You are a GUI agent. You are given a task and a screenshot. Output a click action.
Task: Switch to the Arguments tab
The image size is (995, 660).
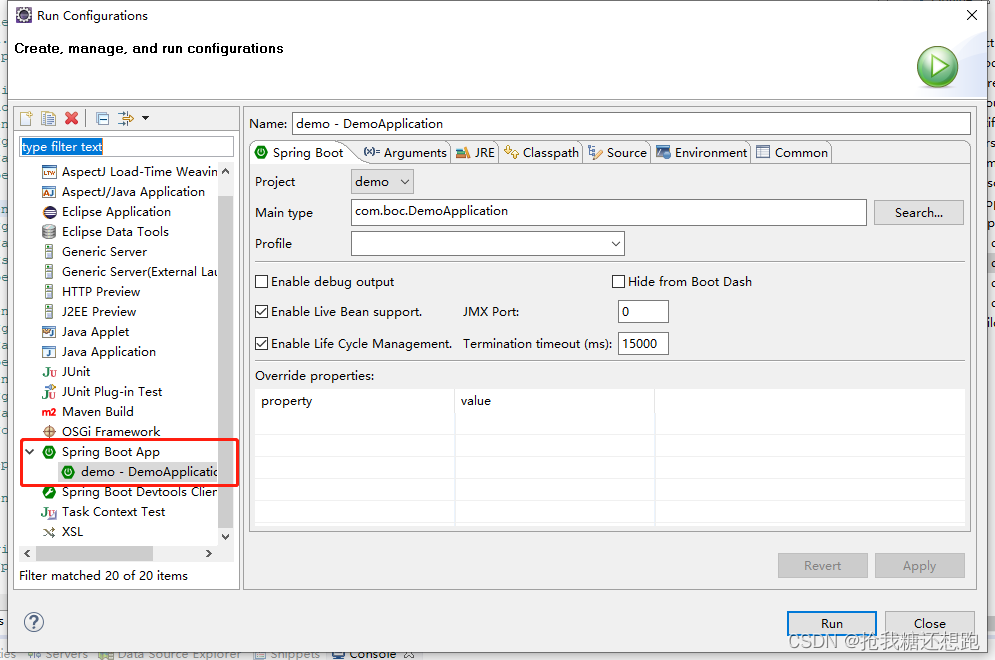(x=405, y=152)
